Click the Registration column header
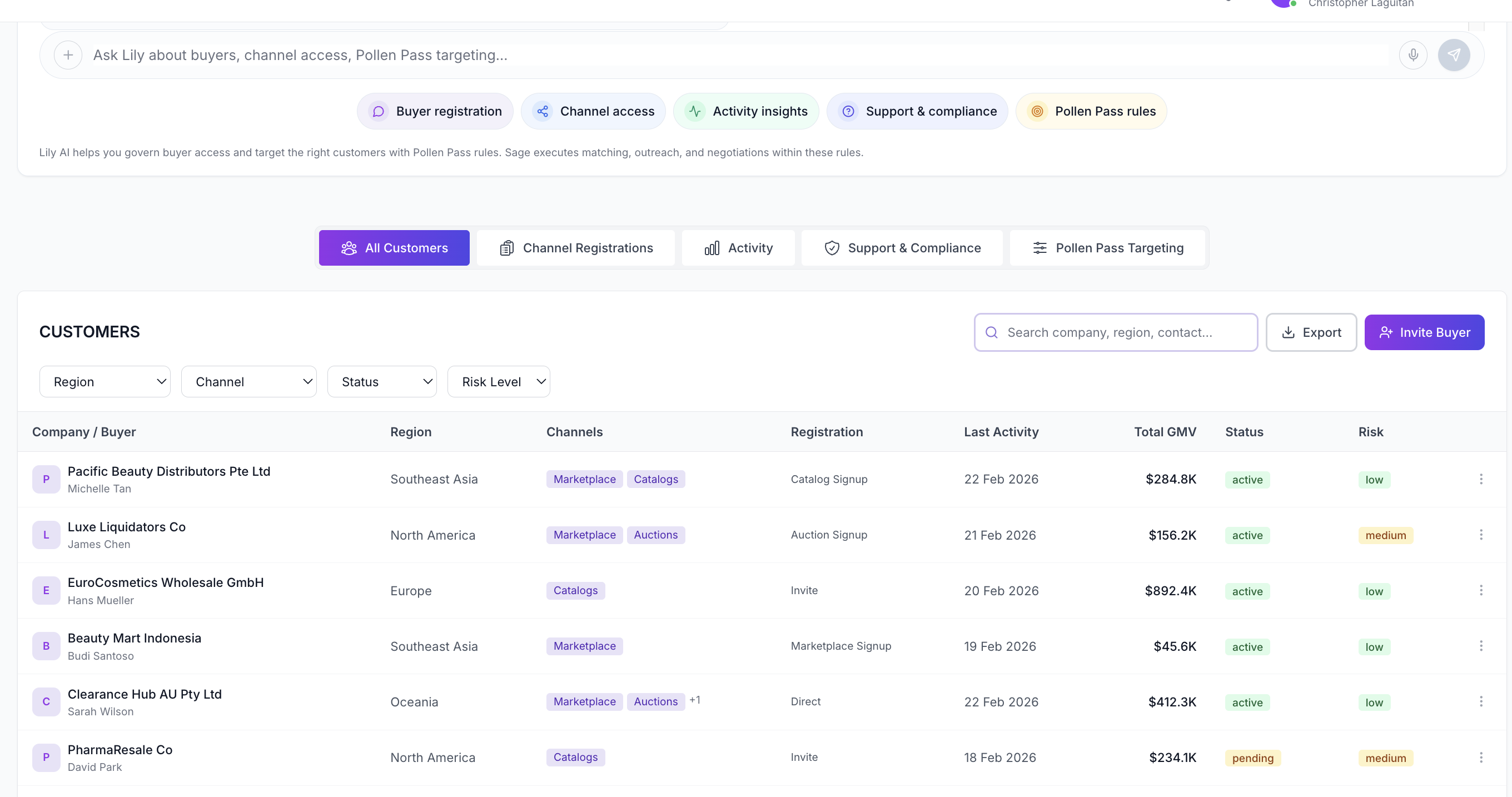Screen dimensions: 1512x797 [827, 432]
